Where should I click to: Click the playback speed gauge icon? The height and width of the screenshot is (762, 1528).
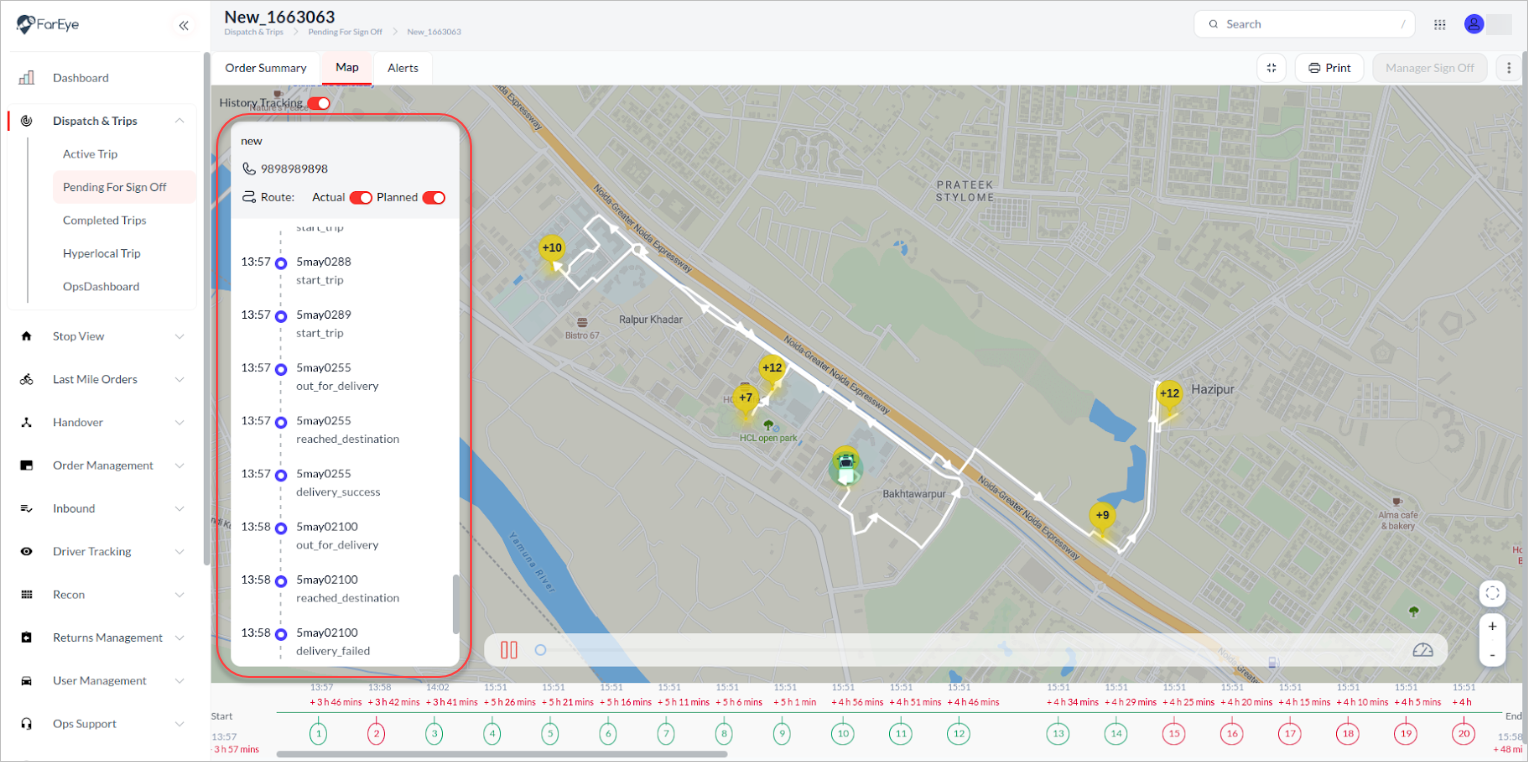[x=1423, y=650]
